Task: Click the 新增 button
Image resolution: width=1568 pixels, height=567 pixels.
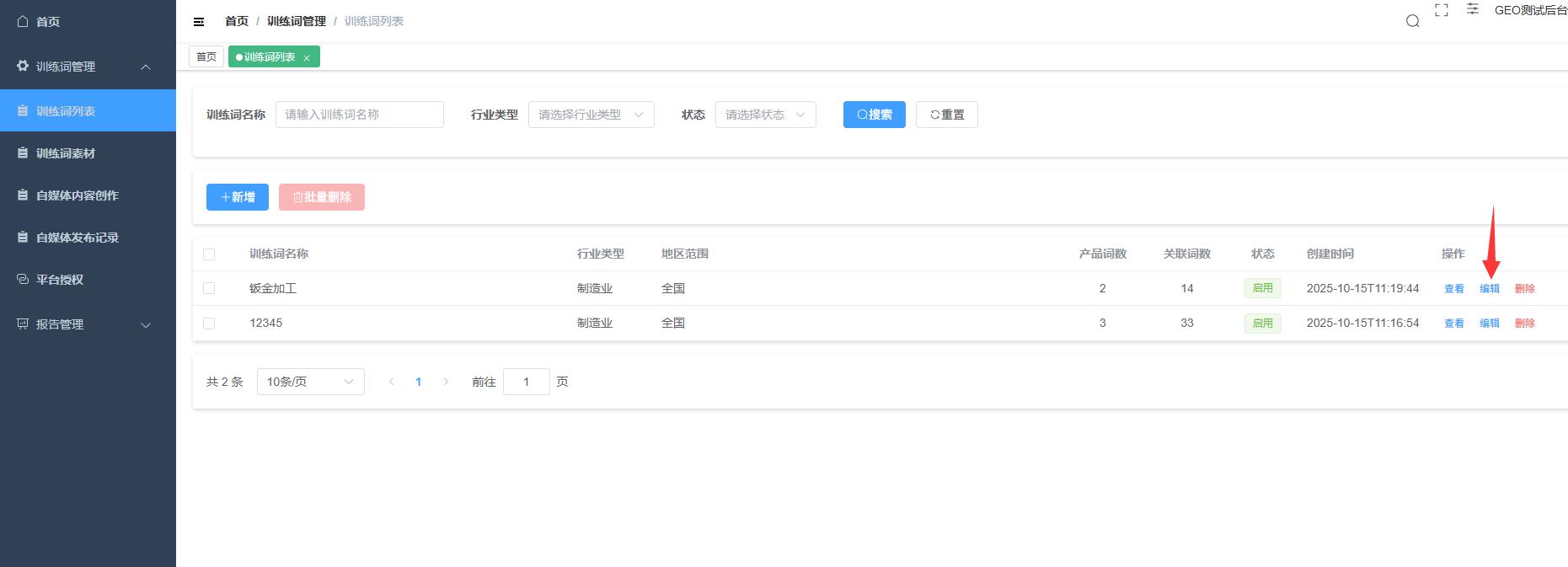Action: click(238, 197)
